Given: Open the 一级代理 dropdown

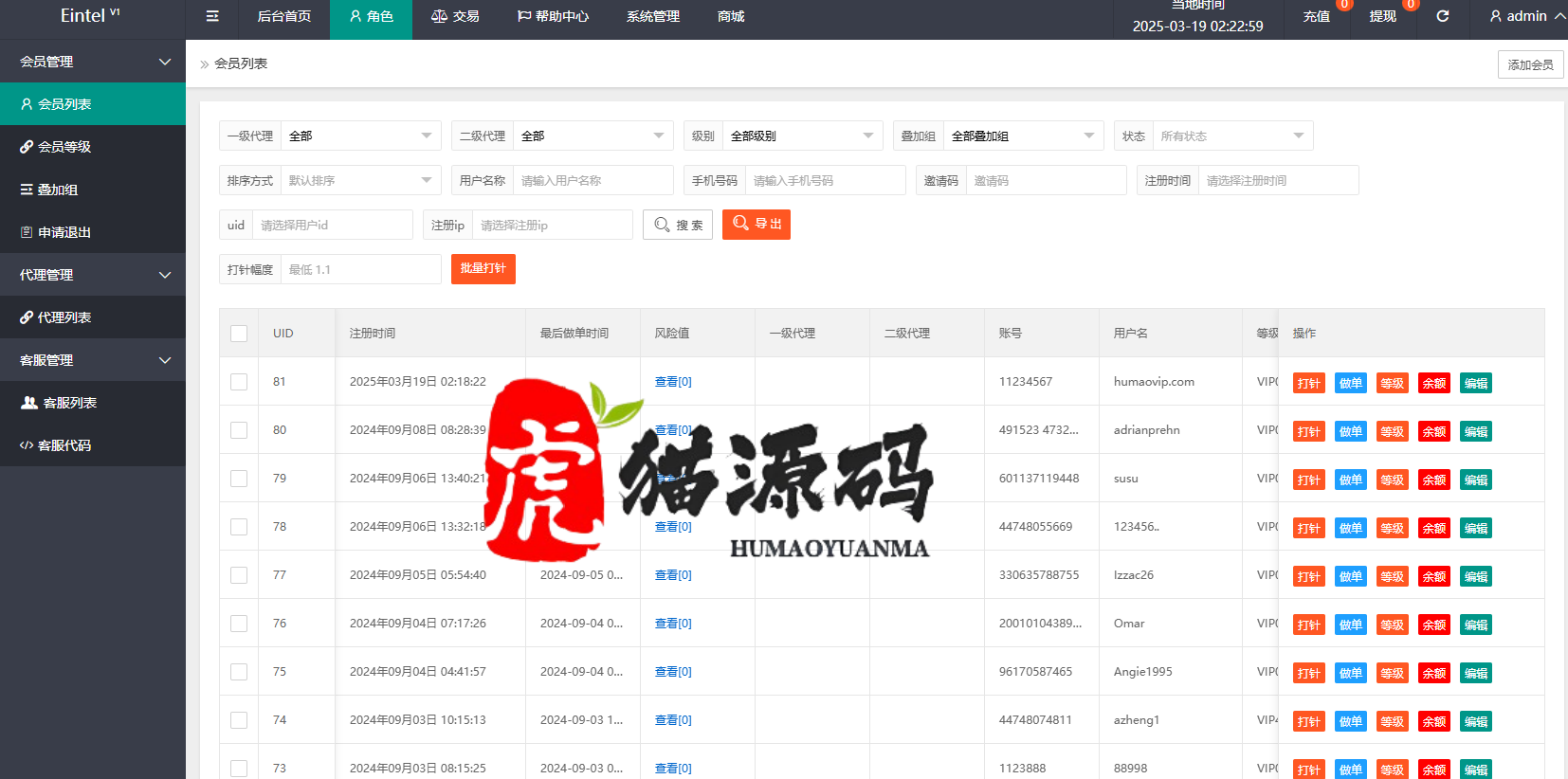Looking at the screenshot, I should coord(361,136).
